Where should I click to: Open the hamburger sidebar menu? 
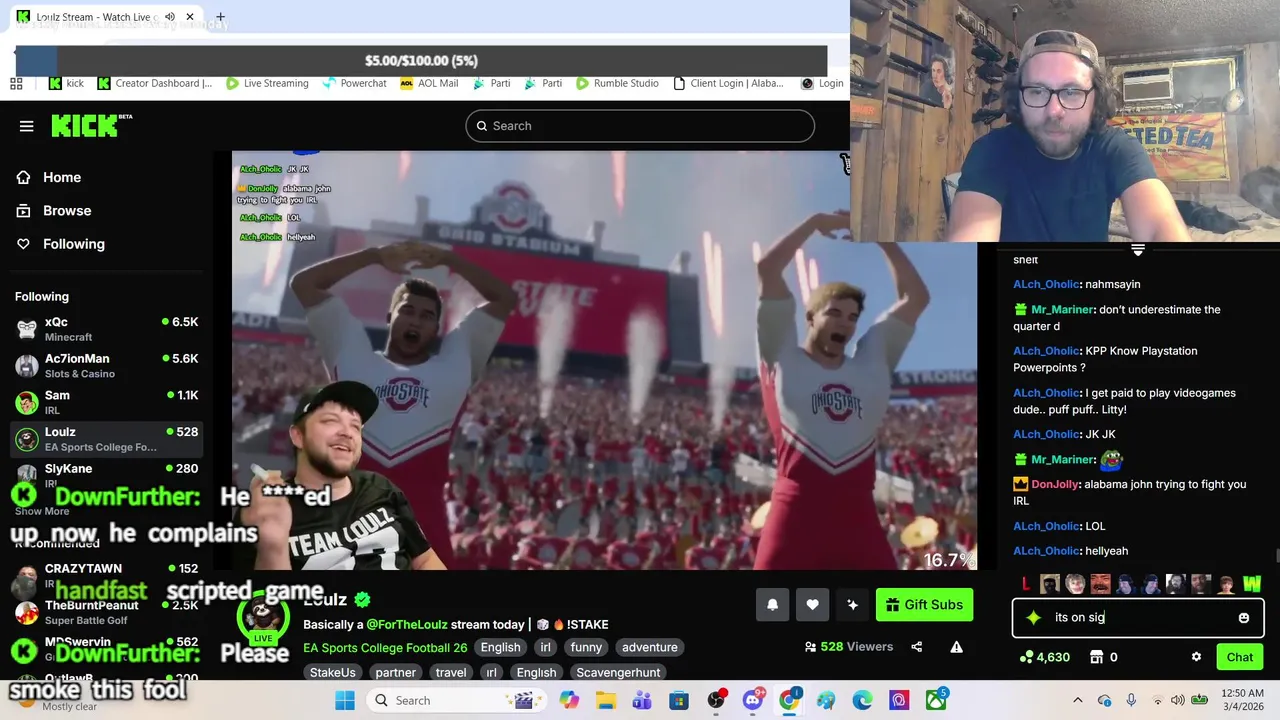click(27, 126)
